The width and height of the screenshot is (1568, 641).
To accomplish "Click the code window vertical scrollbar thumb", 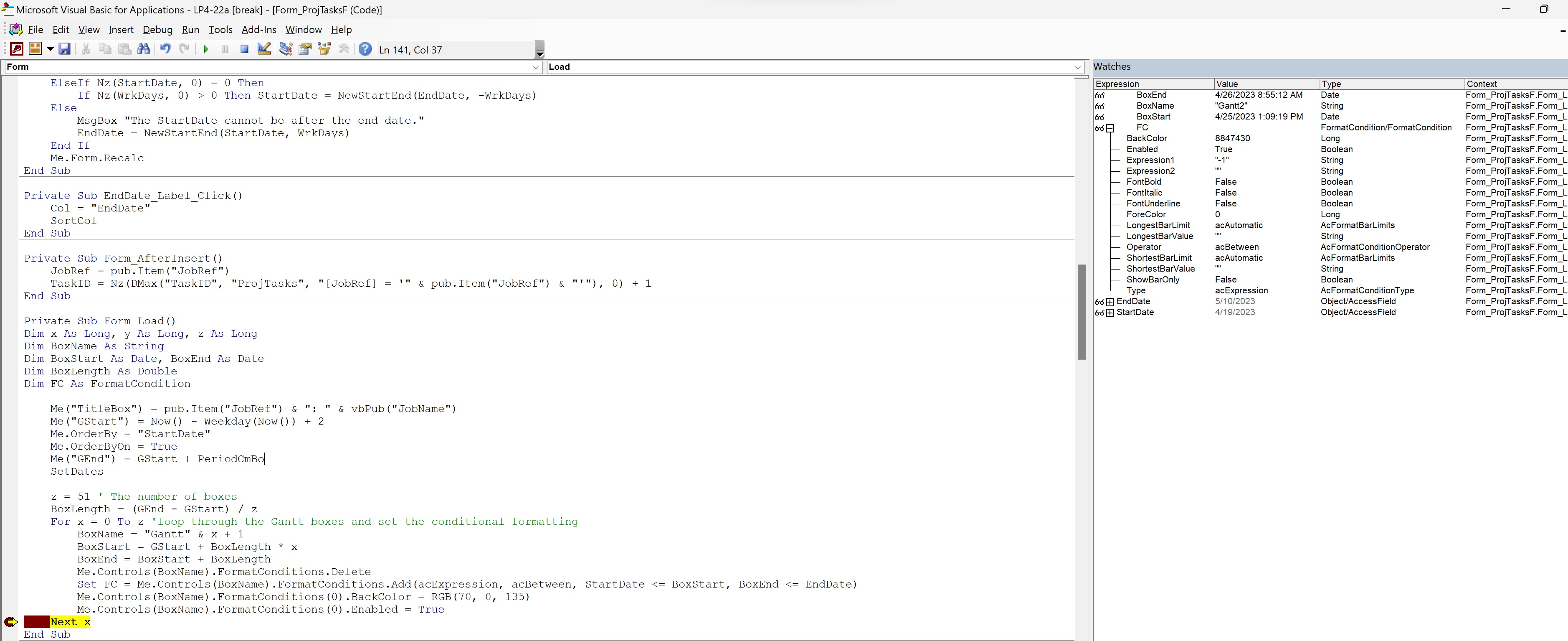I will [1081, 311].
